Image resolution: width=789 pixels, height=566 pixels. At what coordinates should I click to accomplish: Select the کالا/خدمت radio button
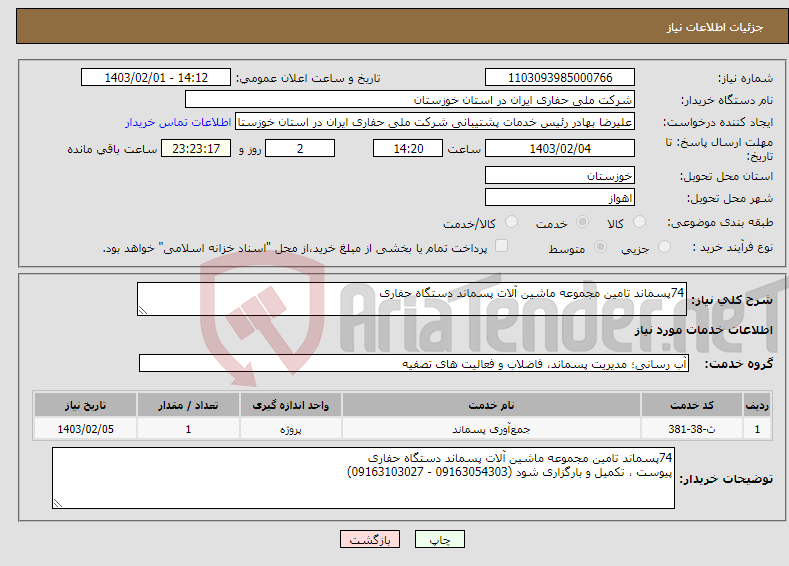[511, 222]
